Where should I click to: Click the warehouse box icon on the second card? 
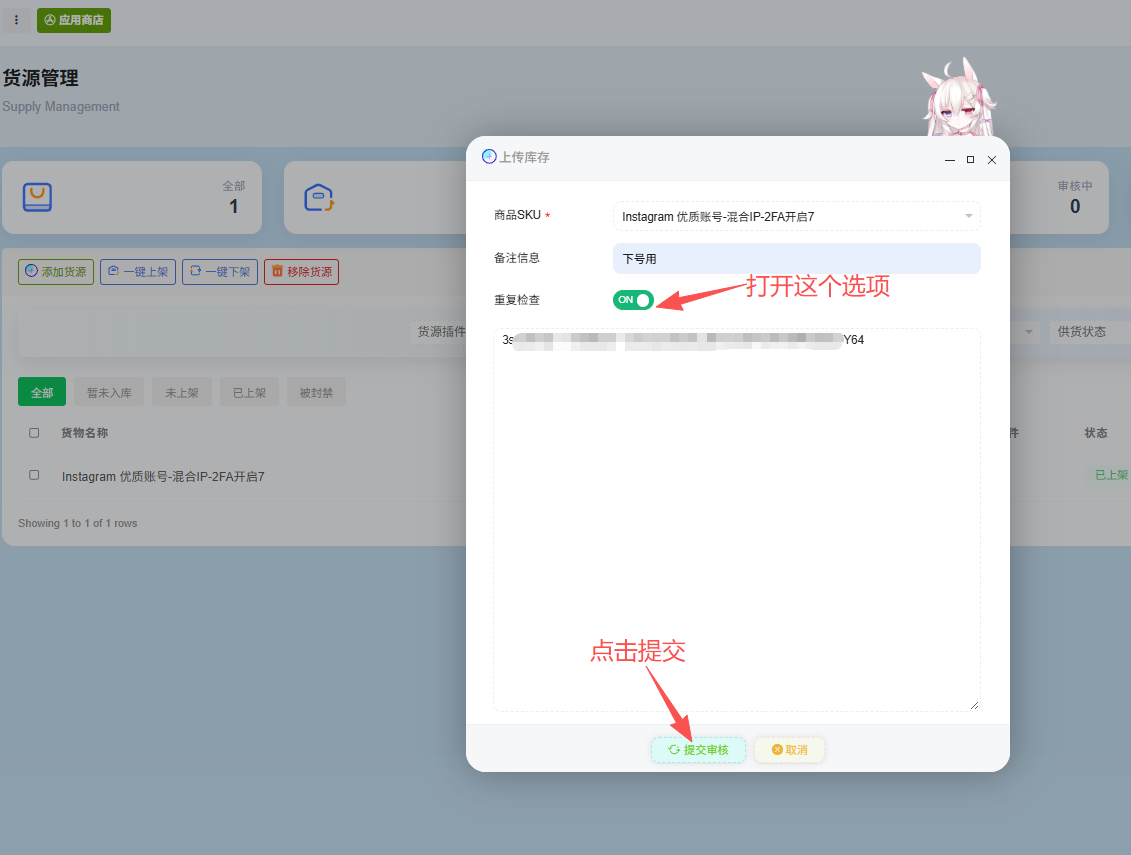[x=319, y=197]
